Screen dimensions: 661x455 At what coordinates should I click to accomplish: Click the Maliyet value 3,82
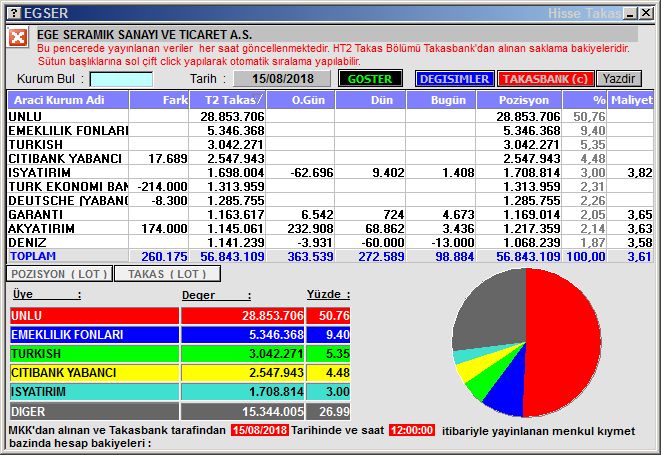[x=640, y=172]
